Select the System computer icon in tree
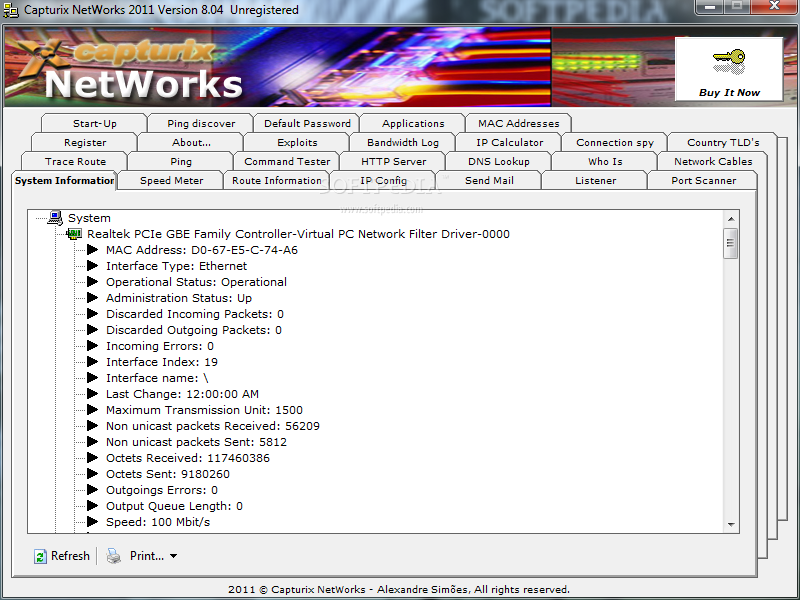This screenshot has width=800, height=600. pyautogui.click(x=55, y=218)
